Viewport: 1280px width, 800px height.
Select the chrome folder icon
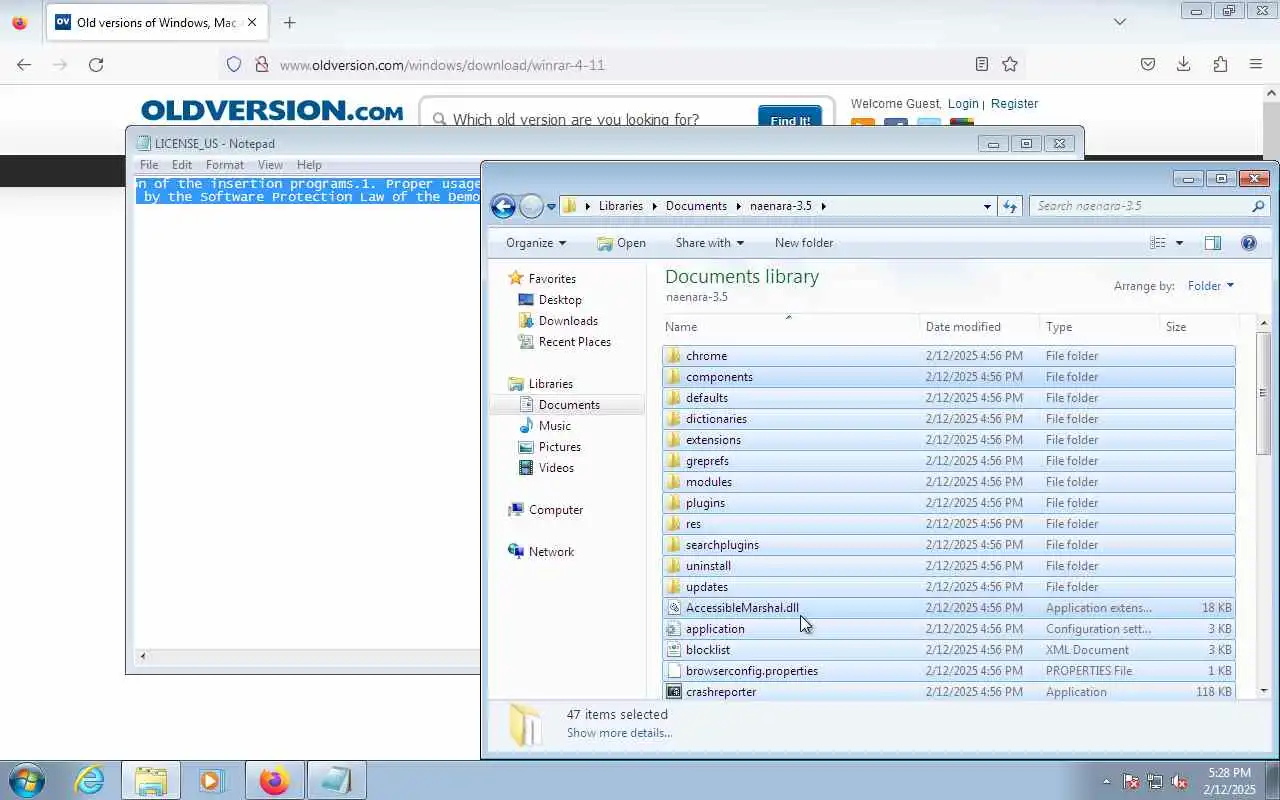pos(674,356)
